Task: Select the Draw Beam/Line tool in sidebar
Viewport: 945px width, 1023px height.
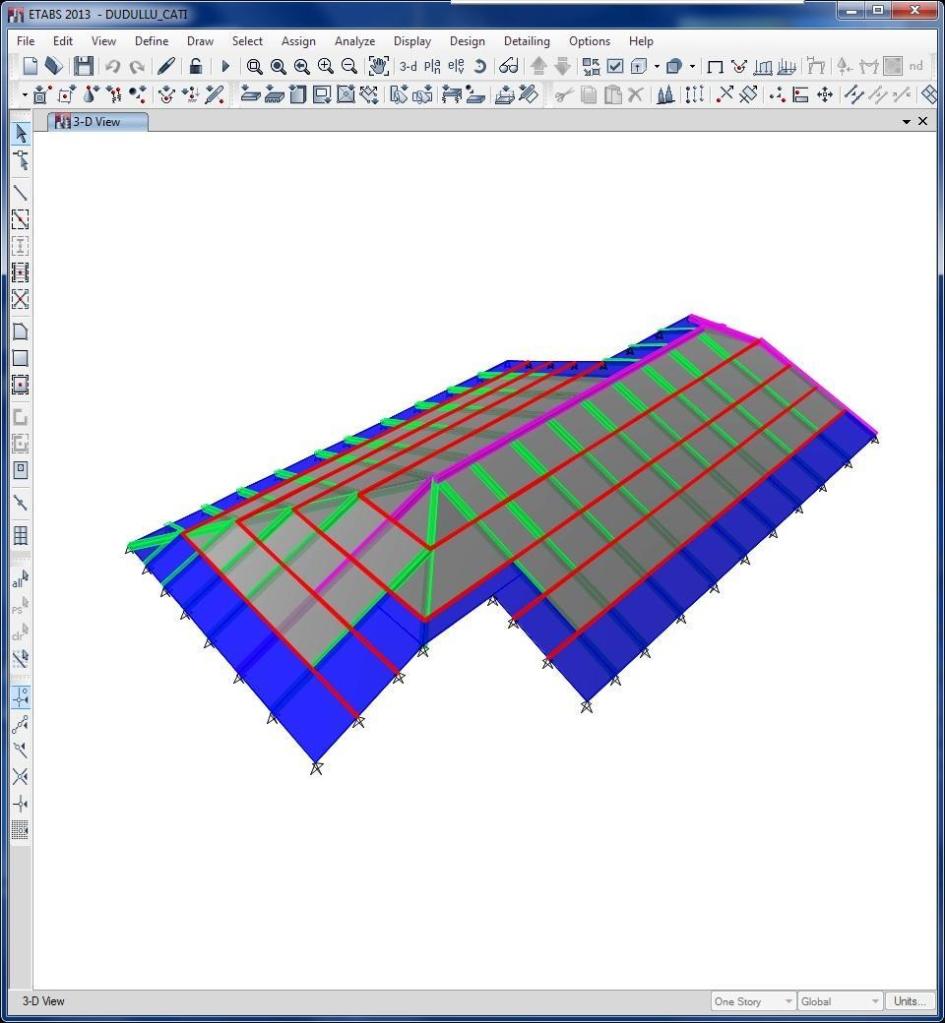Action: [20, 192]
